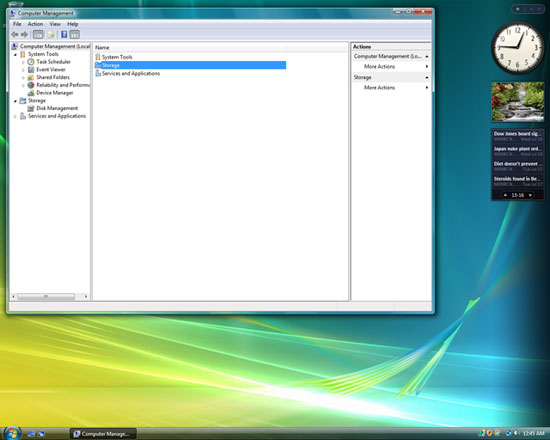
Task: Open the View menu
Action: pyautogui.click(x=55, y=24)
